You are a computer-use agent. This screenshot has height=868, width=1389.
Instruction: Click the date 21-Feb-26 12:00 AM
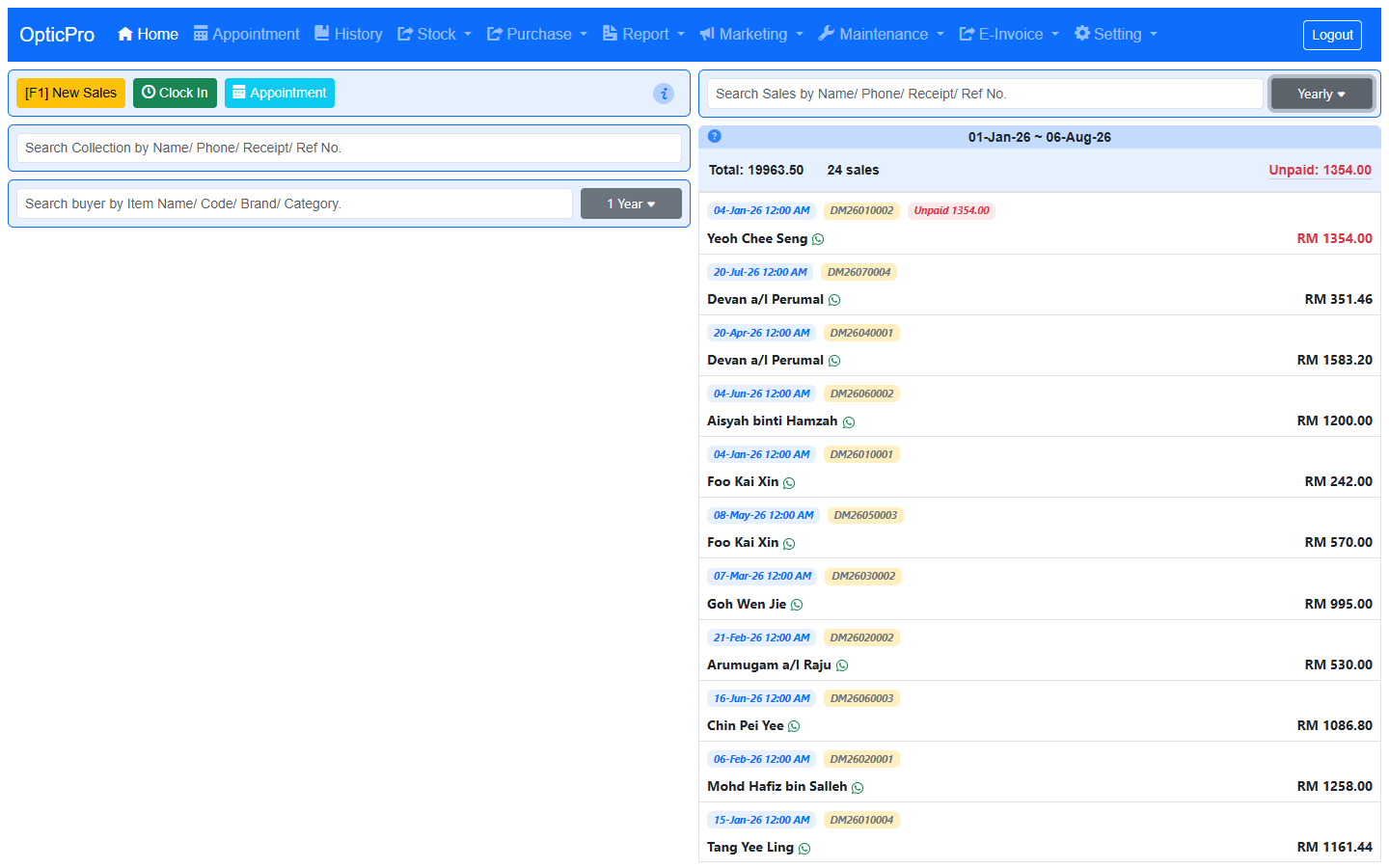pyautogui.click(x=761, y=637)
